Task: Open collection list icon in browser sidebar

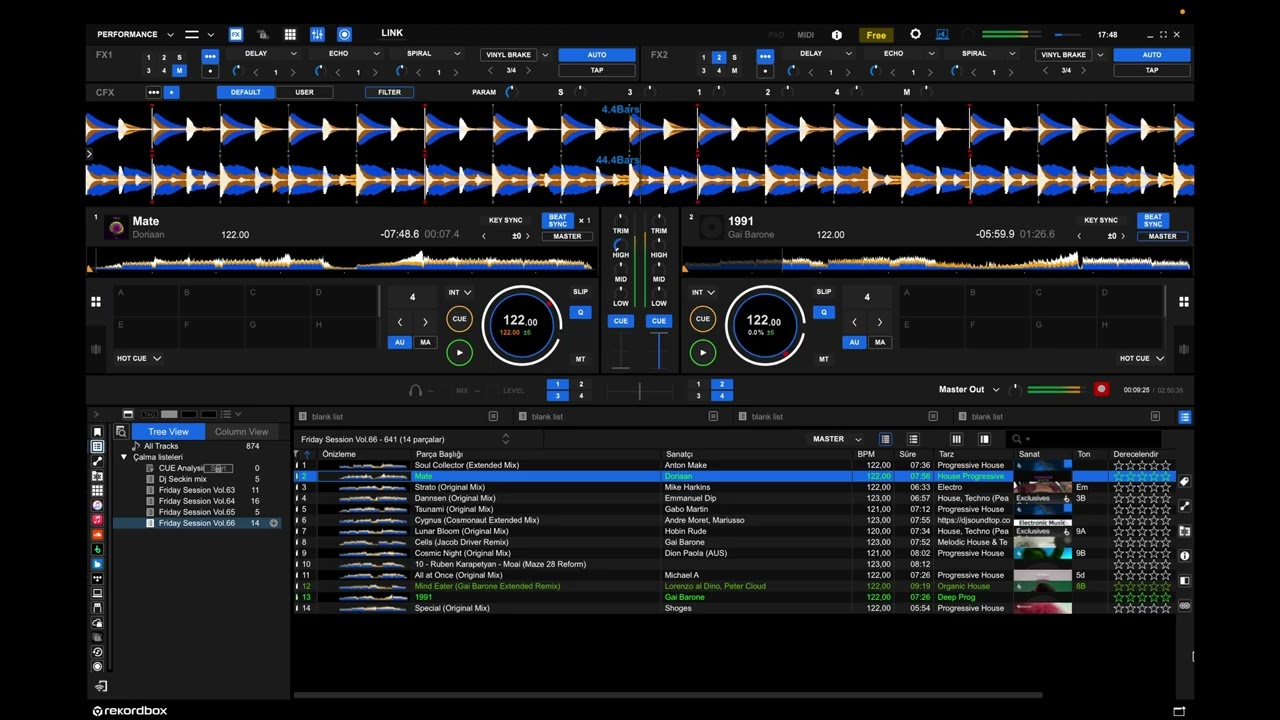Action: click(97, 447)
